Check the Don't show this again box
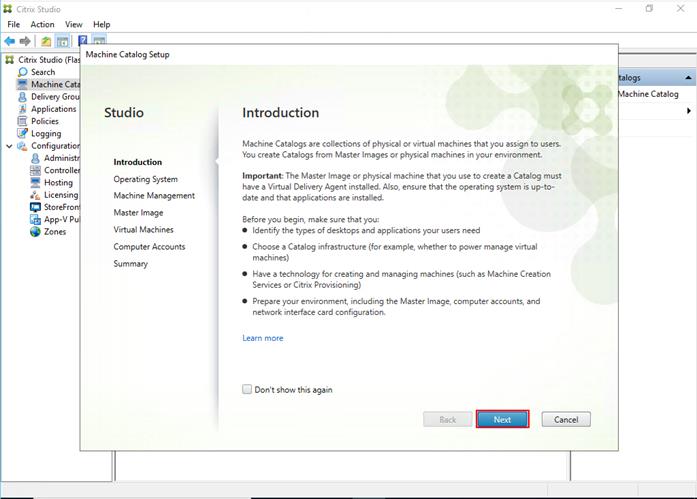The height and width of the screenshot is (499, 697). [247, 389]
